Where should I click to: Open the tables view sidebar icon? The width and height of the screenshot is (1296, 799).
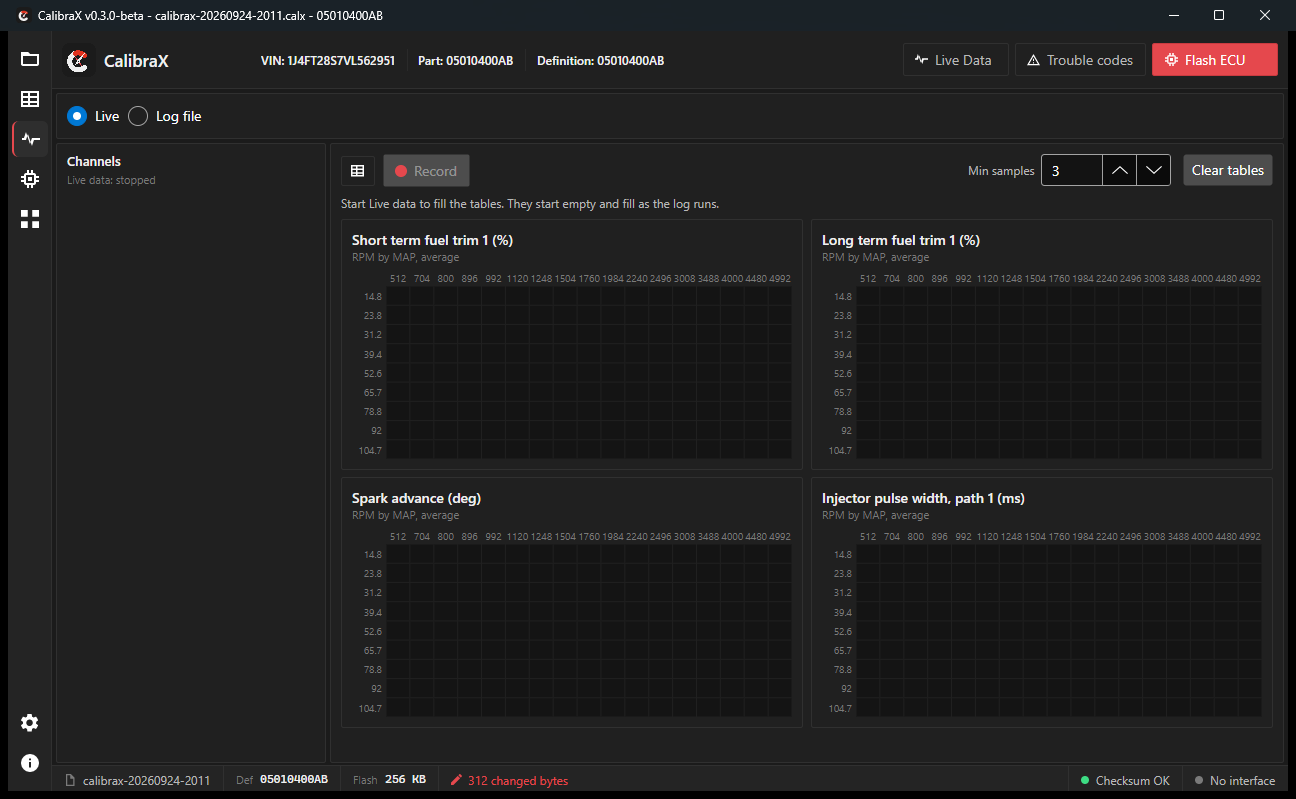[30, 99]
